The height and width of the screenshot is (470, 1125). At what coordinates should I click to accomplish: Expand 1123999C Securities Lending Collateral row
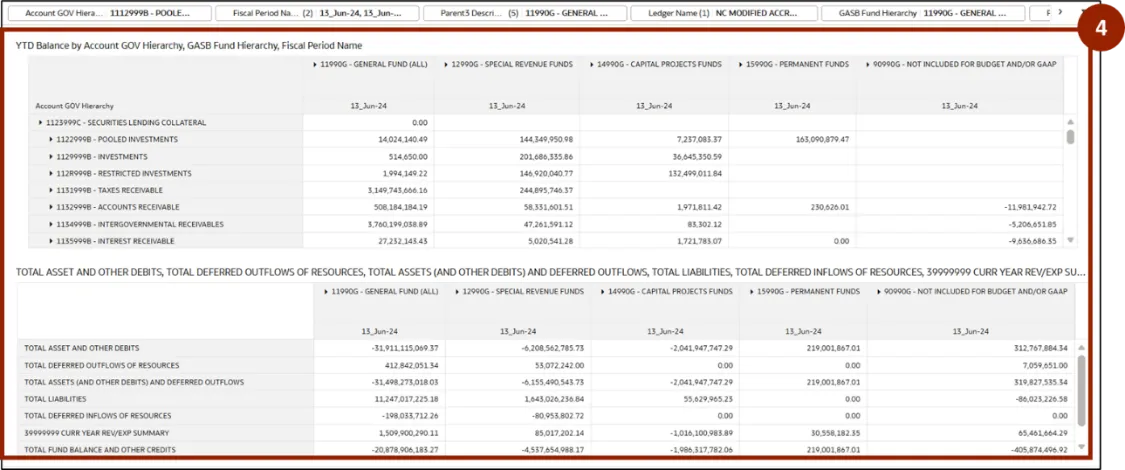point(41,123)
